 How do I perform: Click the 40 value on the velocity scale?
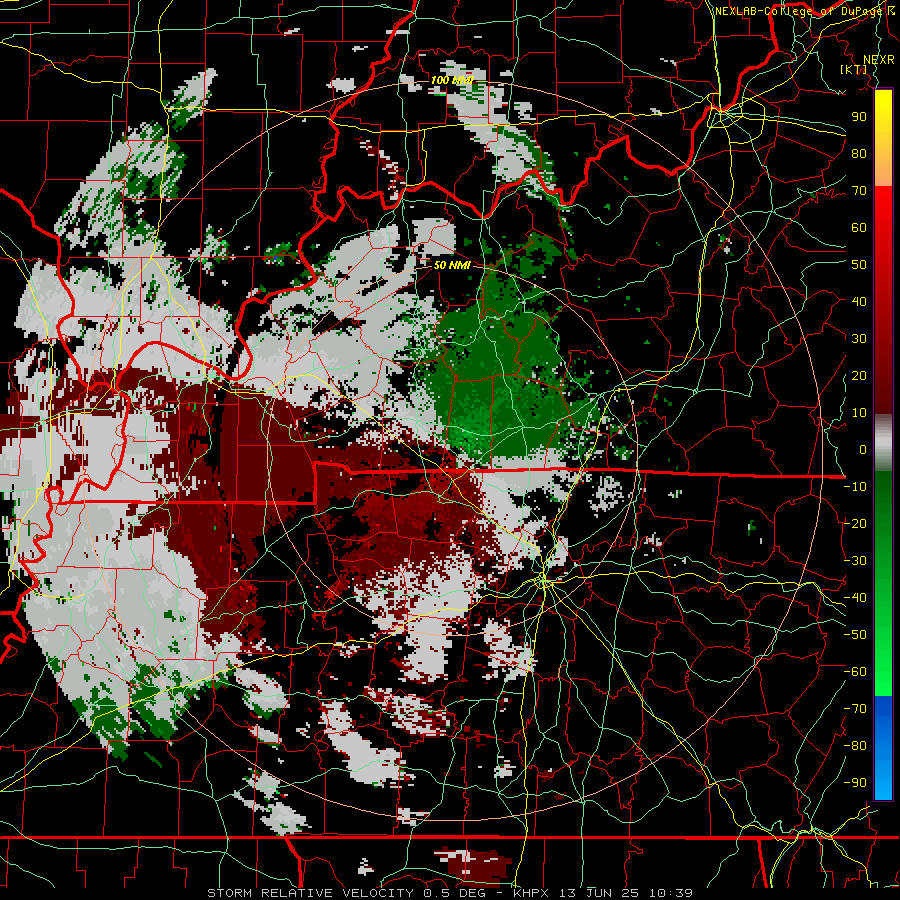[859, 301]
